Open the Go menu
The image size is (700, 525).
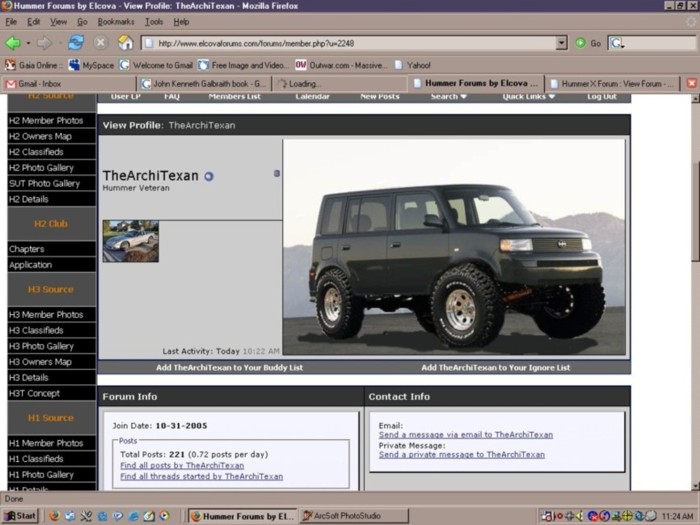pos(82,22)
